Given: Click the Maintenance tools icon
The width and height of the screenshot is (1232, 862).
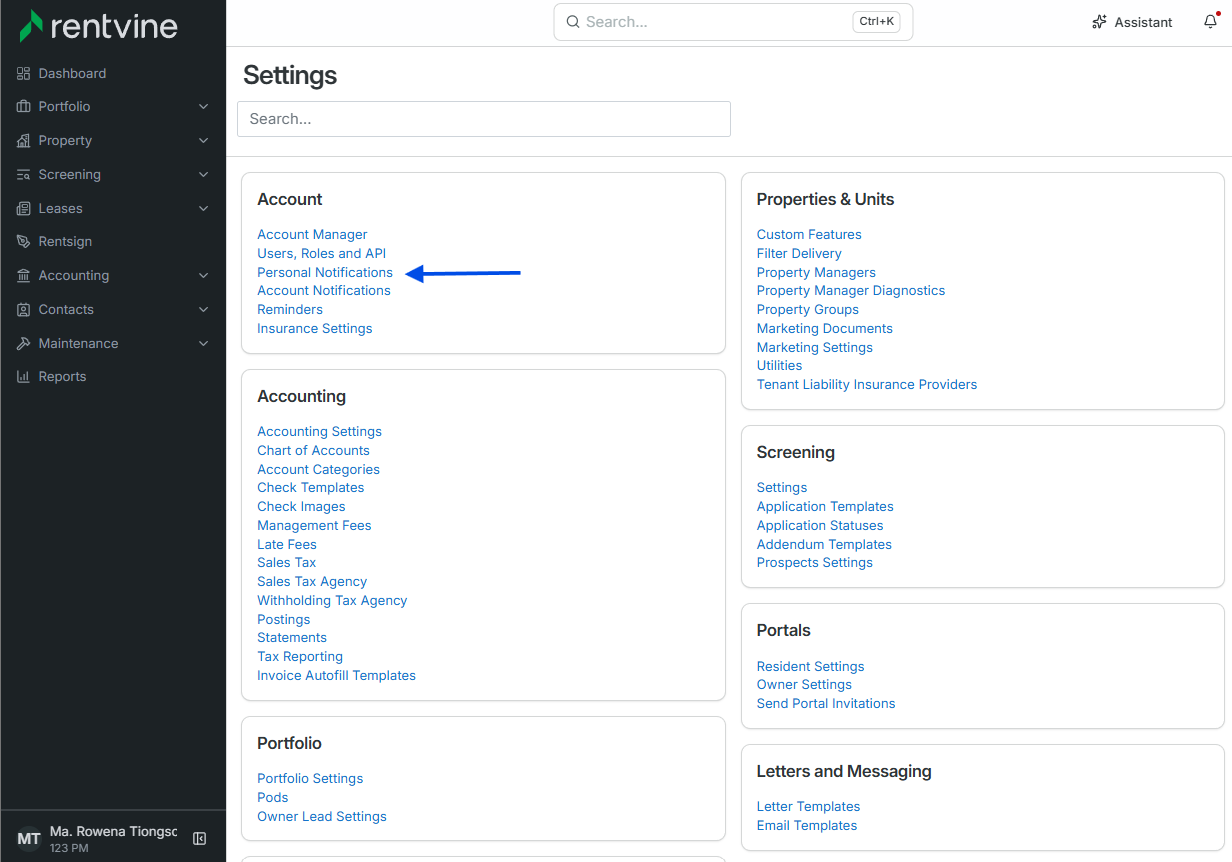Looking at the screenshot, I should [x=24, y=343].
